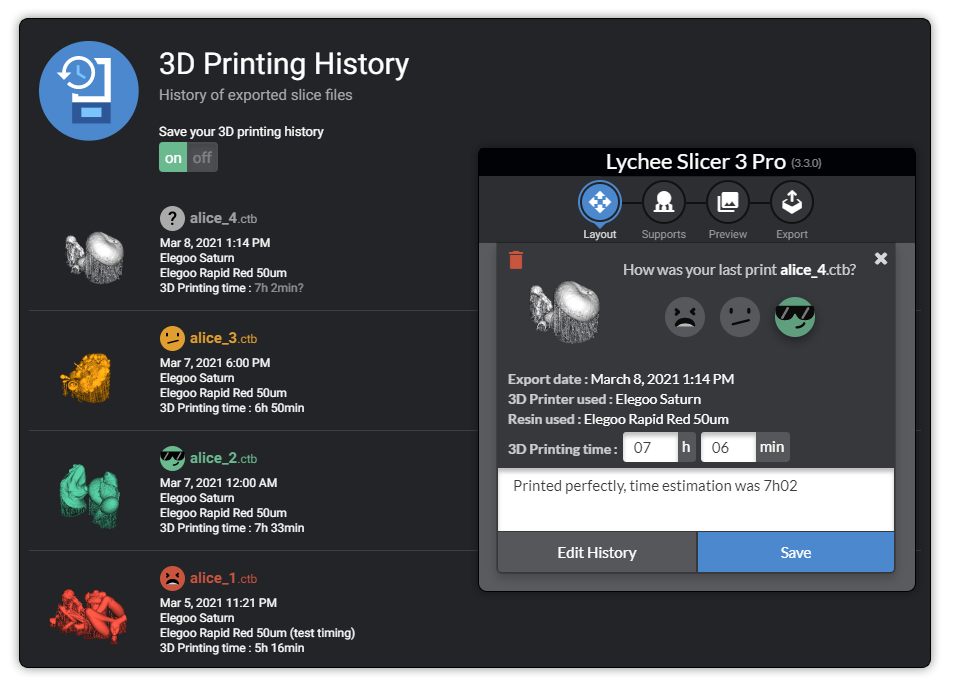Click 'Elegoo Rapid Red 50um (test timing)' resin text
Image resolution: width=953 pixels, height=687 pixels.
pos(257,633)
